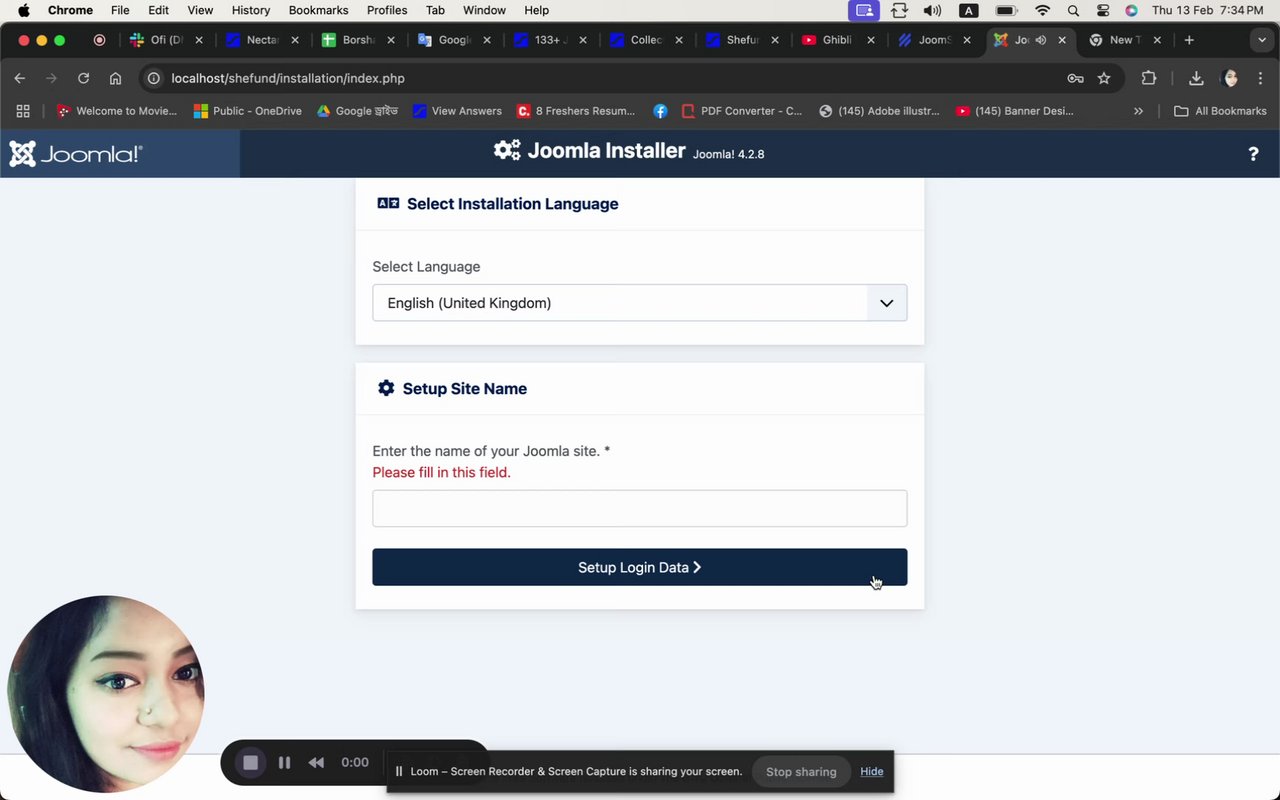Click the Setup Login Data button
This screenshot has height=800, width=1280.
[640, 567]
